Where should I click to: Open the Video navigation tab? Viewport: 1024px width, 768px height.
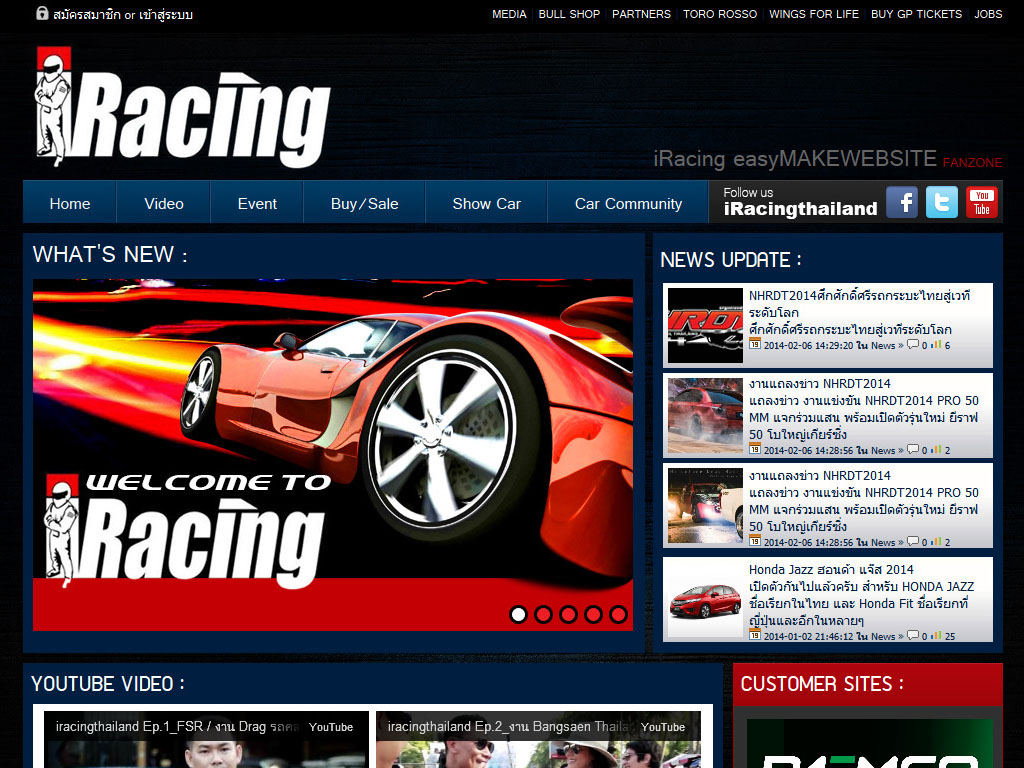pos(164,203)
